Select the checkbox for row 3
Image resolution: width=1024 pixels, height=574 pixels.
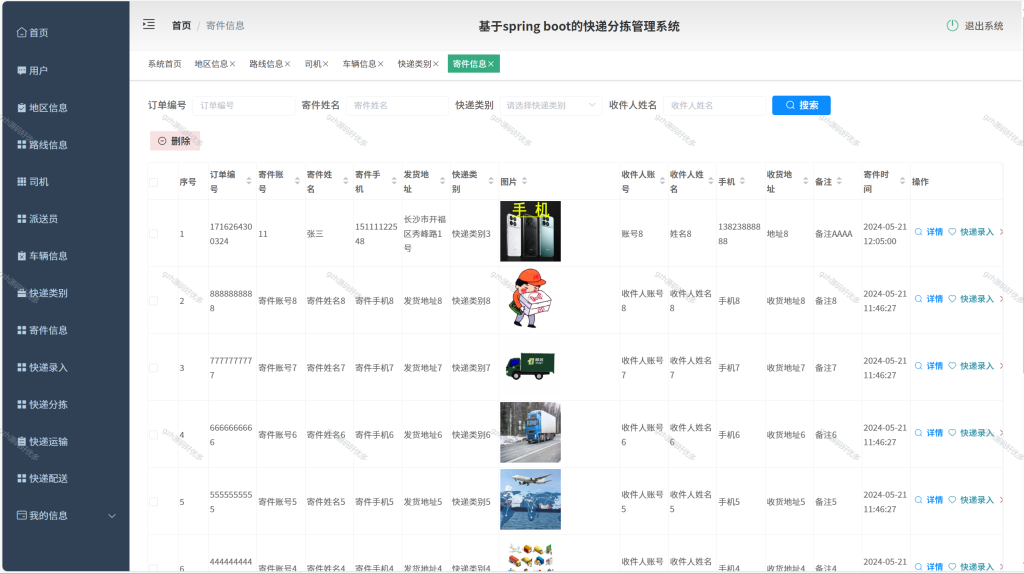click(x=153, y=368)
